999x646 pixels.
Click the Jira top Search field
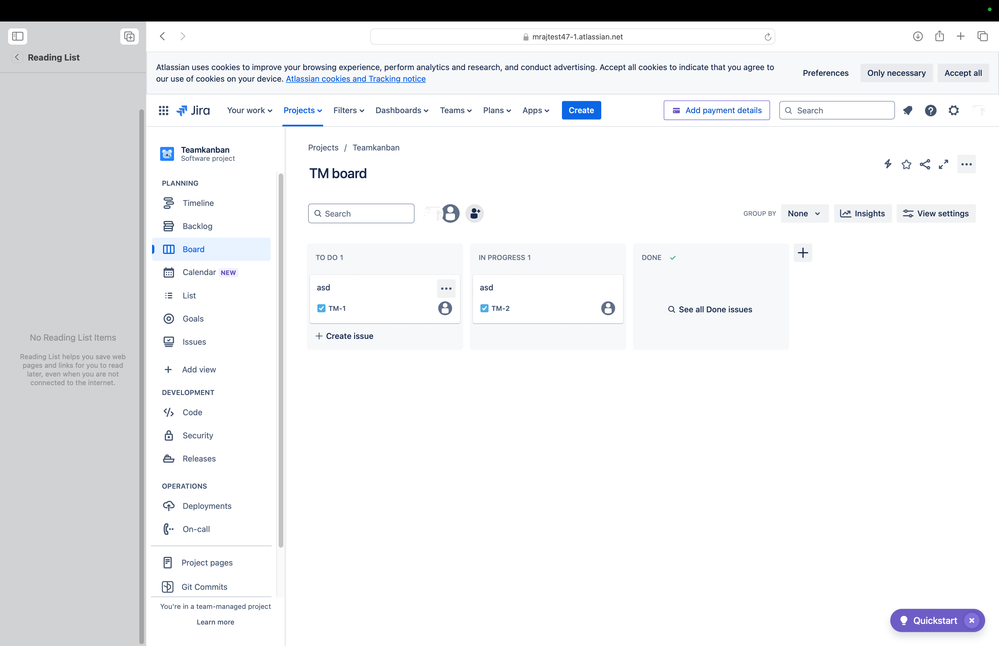click(837, 110)
